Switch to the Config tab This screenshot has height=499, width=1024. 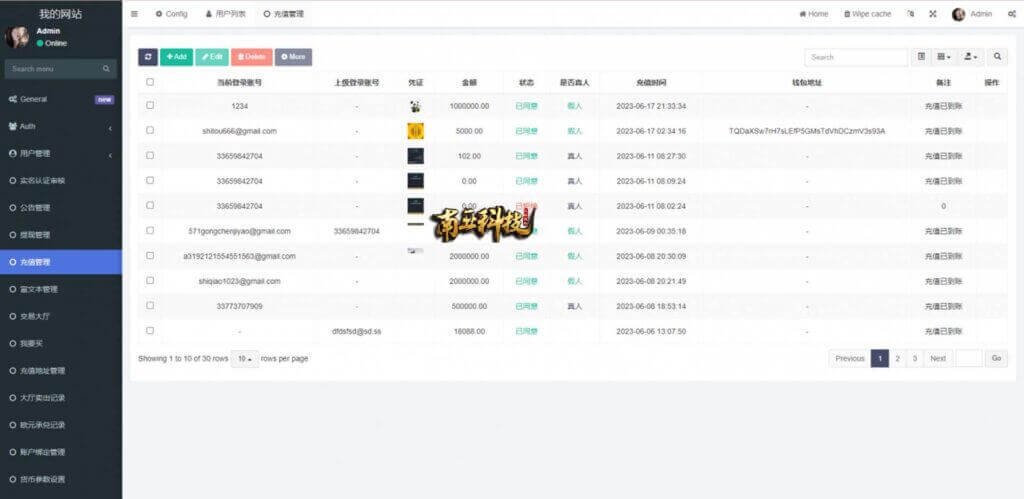coord(171,14)
